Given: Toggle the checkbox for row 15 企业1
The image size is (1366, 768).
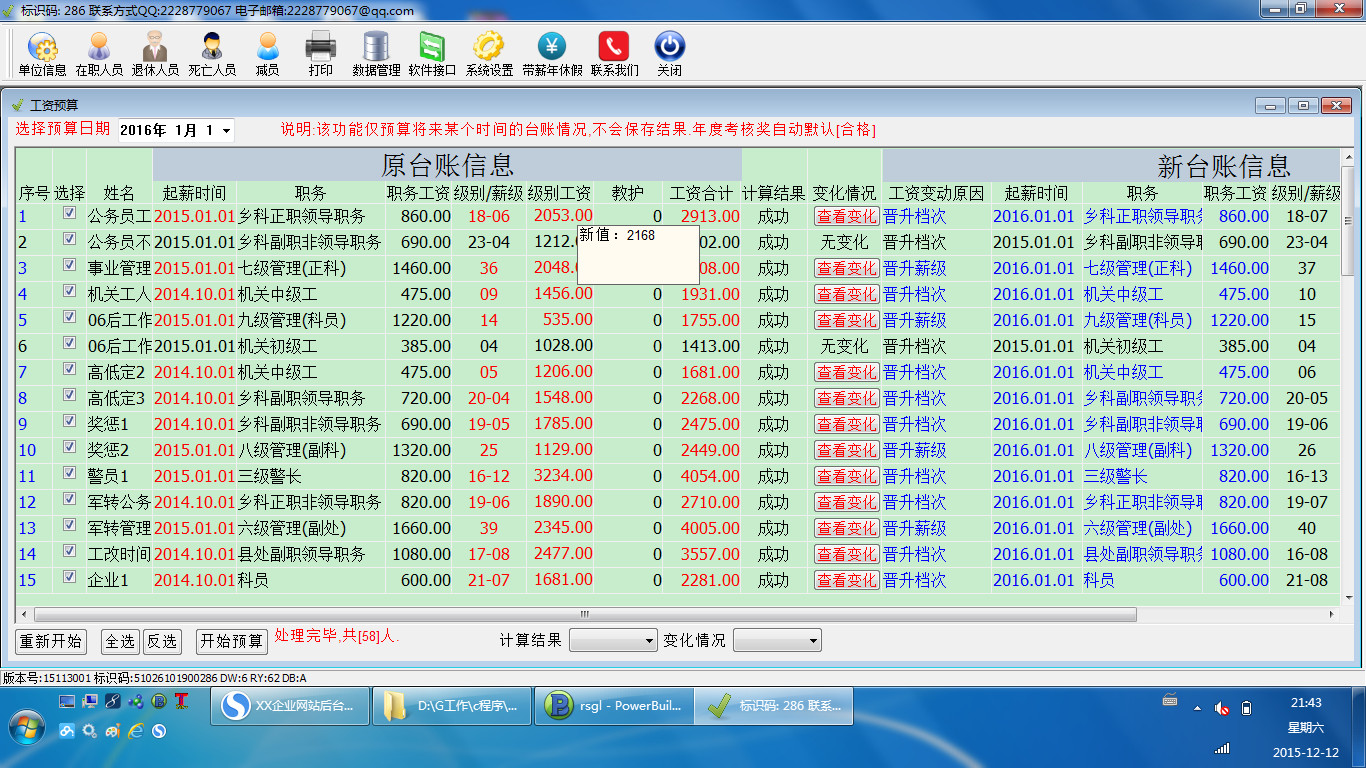Looking at the screenshot, I should 69,577.
